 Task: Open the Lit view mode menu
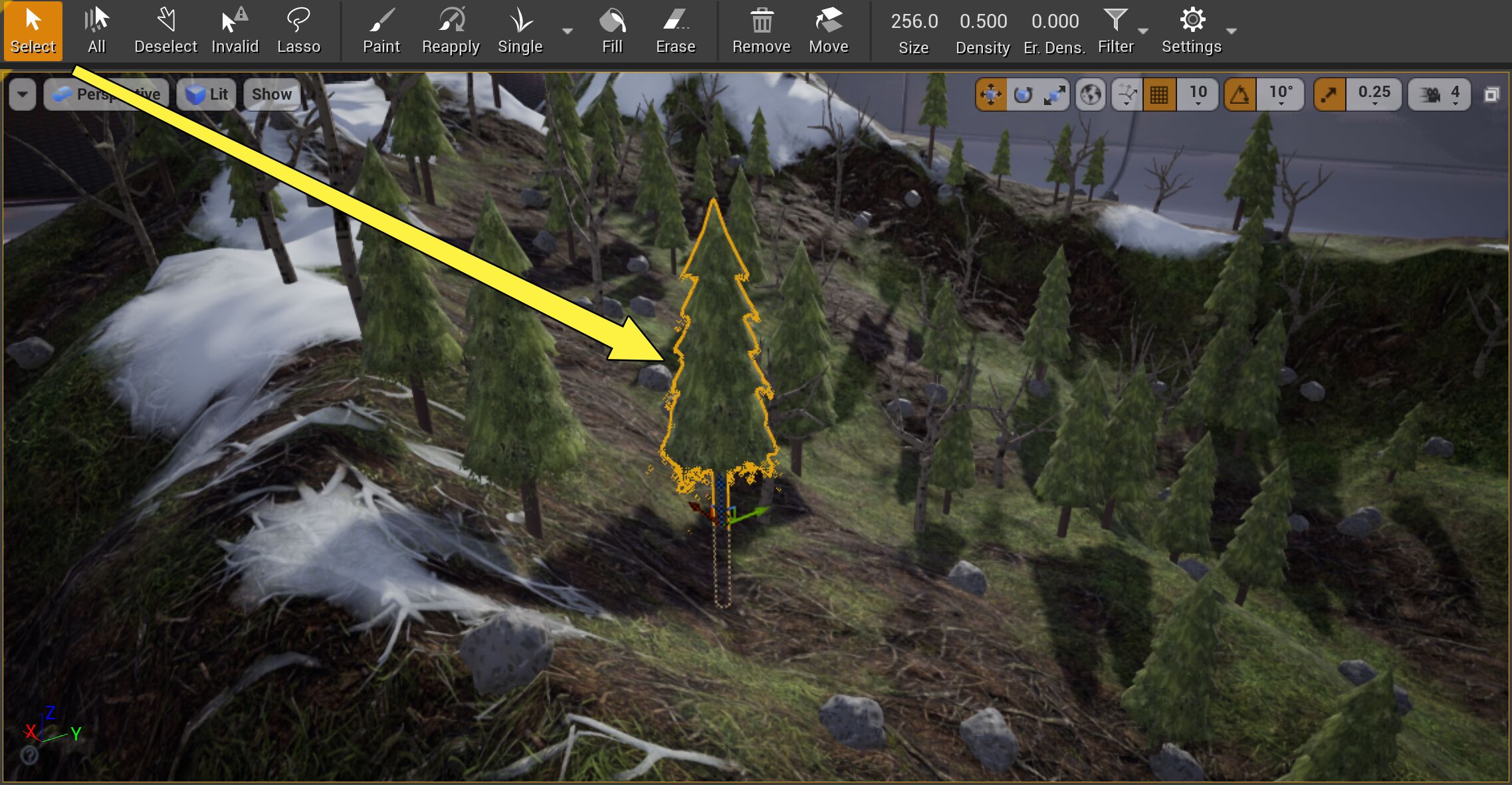coord(207,94)
